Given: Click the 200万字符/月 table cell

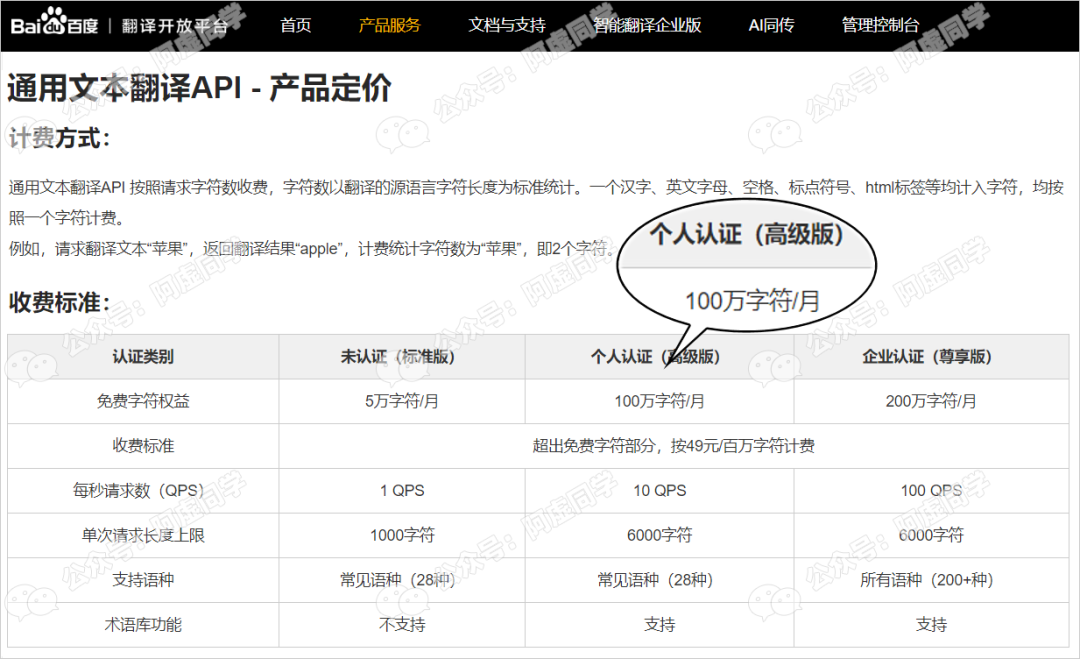Looking at the screenshot, I should tap(931, 401).
